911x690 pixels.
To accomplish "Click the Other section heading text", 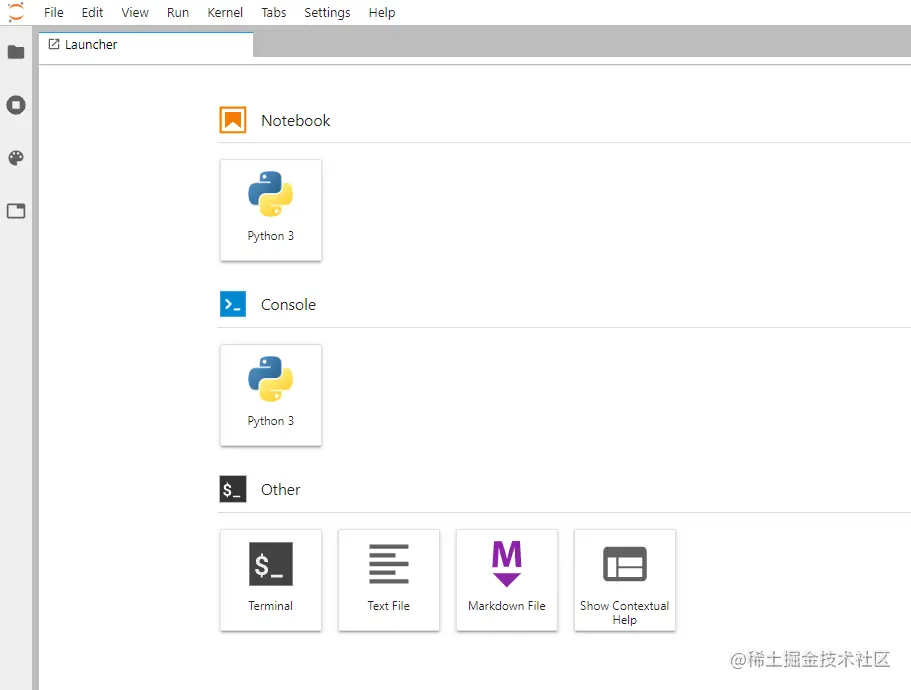I will click(x=281, y=489).
